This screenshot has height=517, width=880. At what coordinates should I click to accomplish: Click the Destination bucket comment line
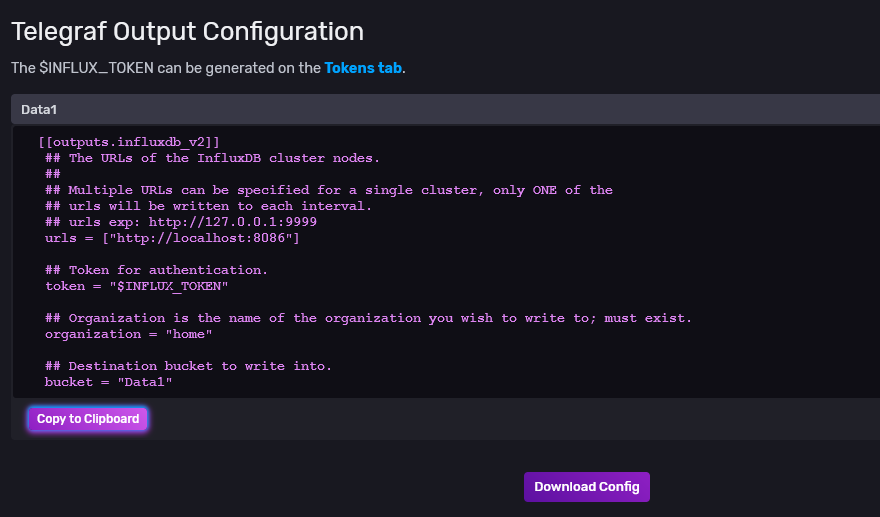pyautogui.click(x=188, y=366)
